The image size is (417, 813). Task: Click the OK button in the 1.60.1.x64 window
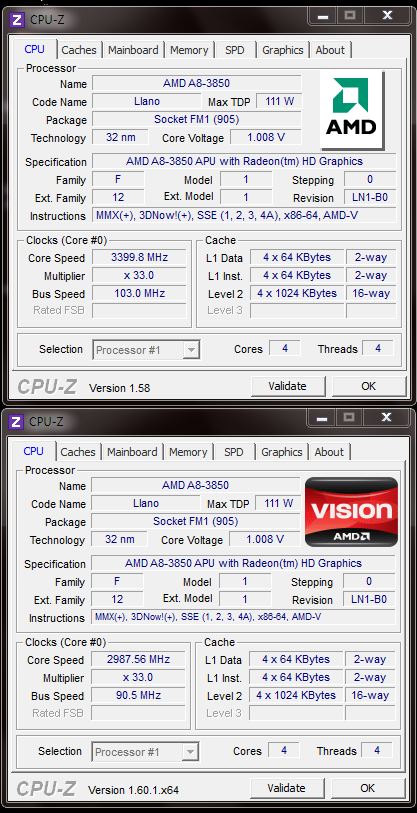click(367, 788)
